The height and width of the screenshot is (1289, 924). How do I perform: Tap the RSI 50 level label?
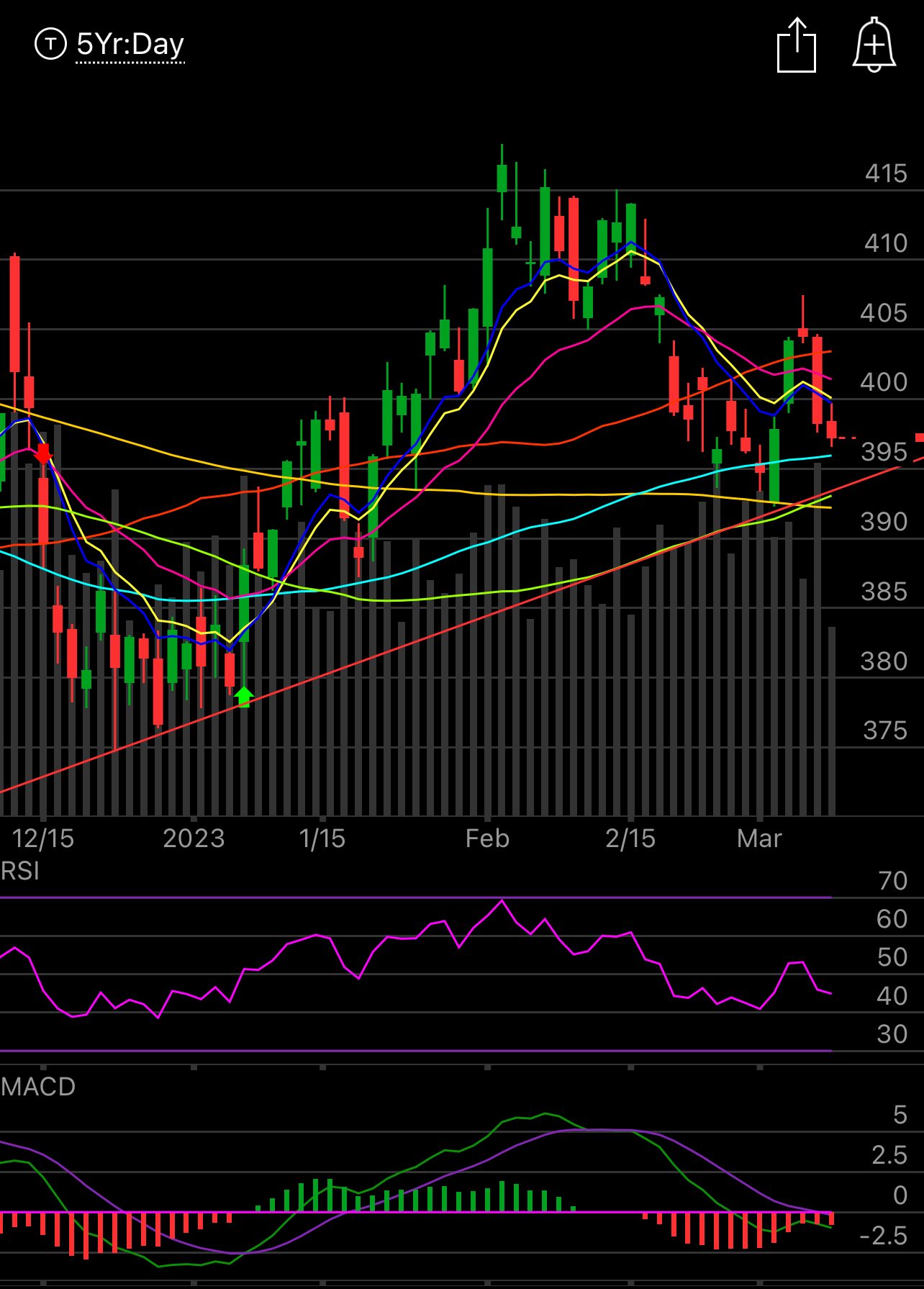(x=892, y=957)
